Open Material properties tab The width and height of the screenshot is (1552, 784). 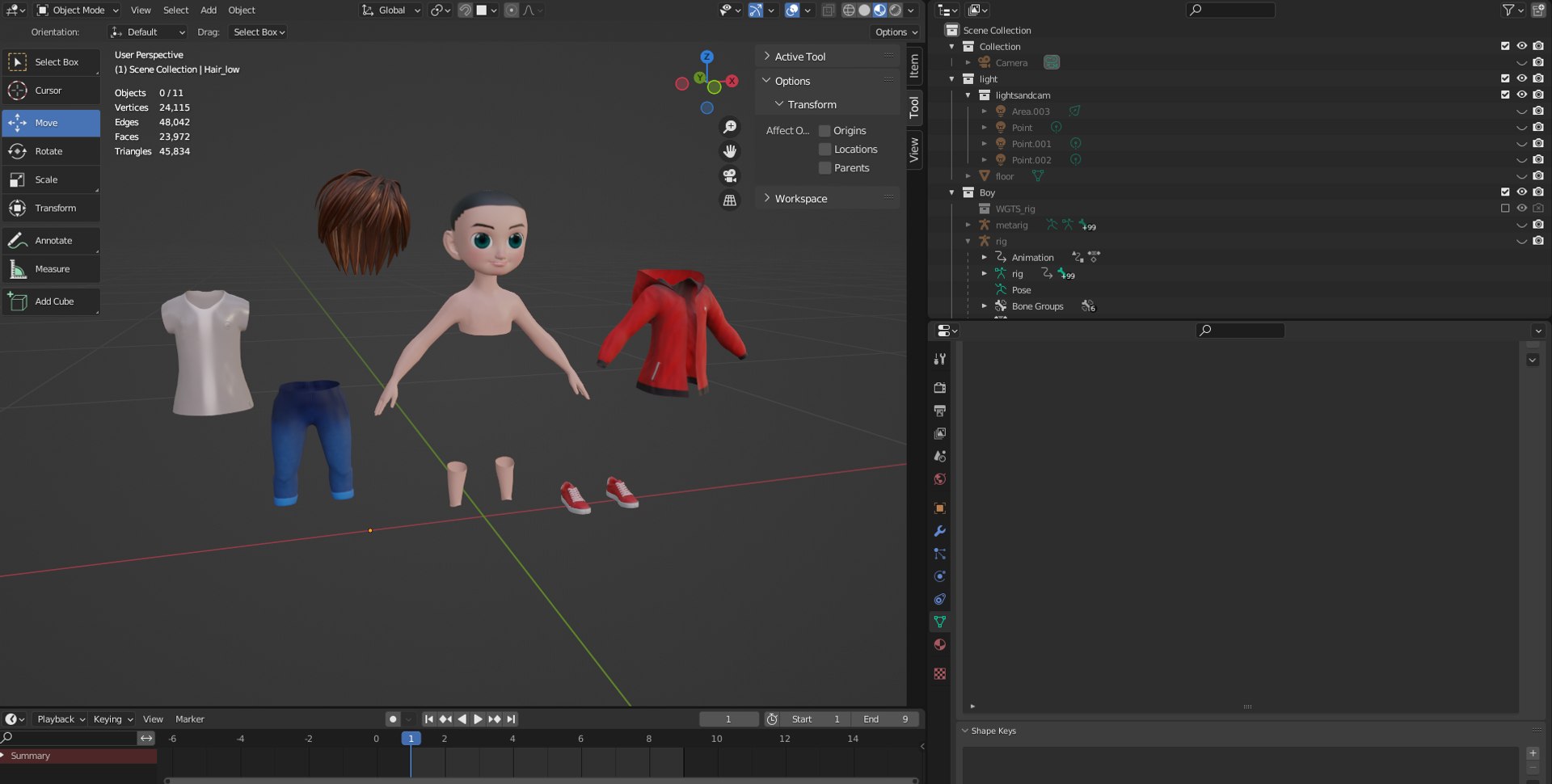(939, 644)
